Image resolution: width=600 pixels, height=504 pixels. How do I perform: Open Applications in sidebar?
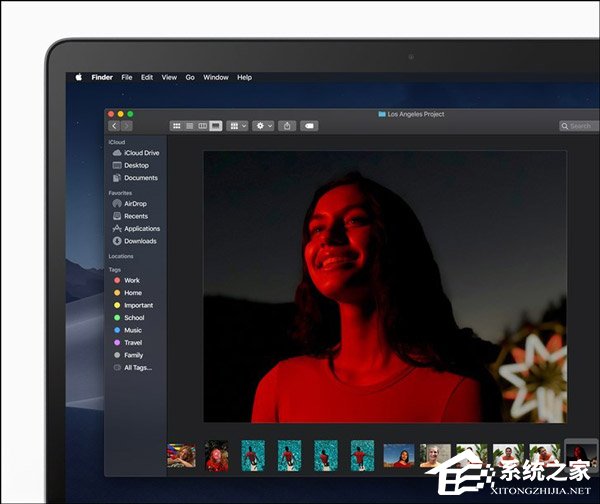(137, 228)
